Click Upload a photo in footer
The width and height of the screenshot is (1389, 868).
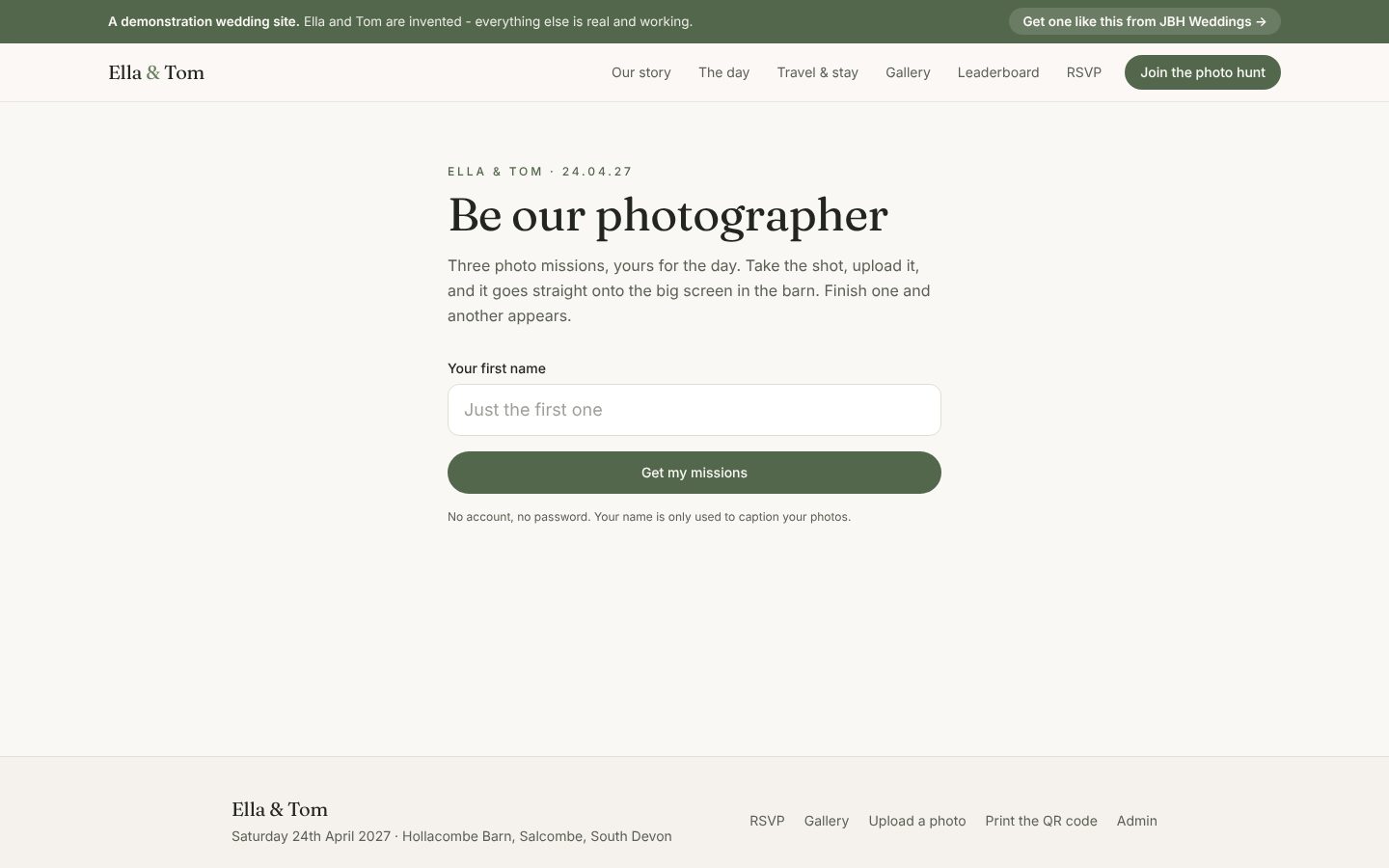click(917, 821)
